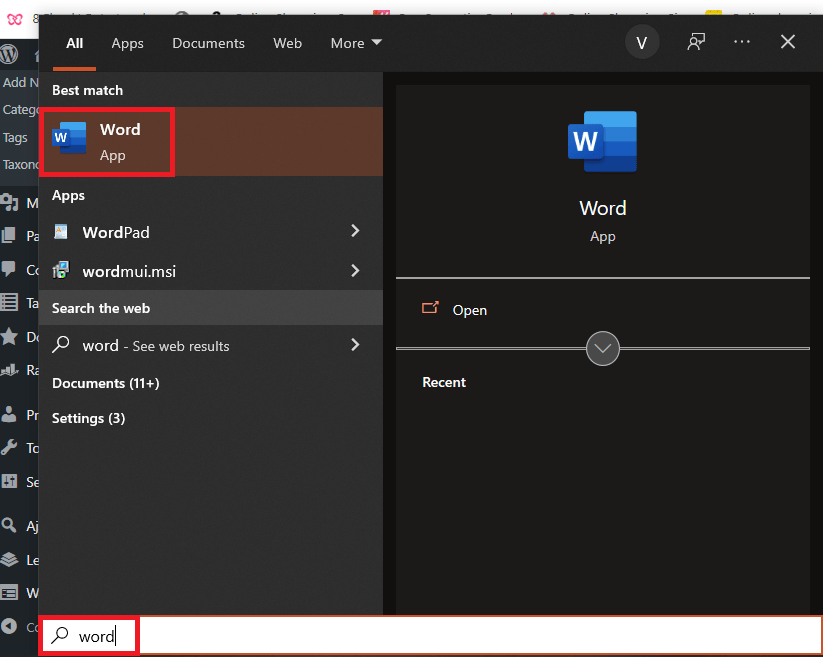The width and height of the screenshot is (823, 657).
Task: Click the wordmui.msi installer icon
Action: point(61,270)
